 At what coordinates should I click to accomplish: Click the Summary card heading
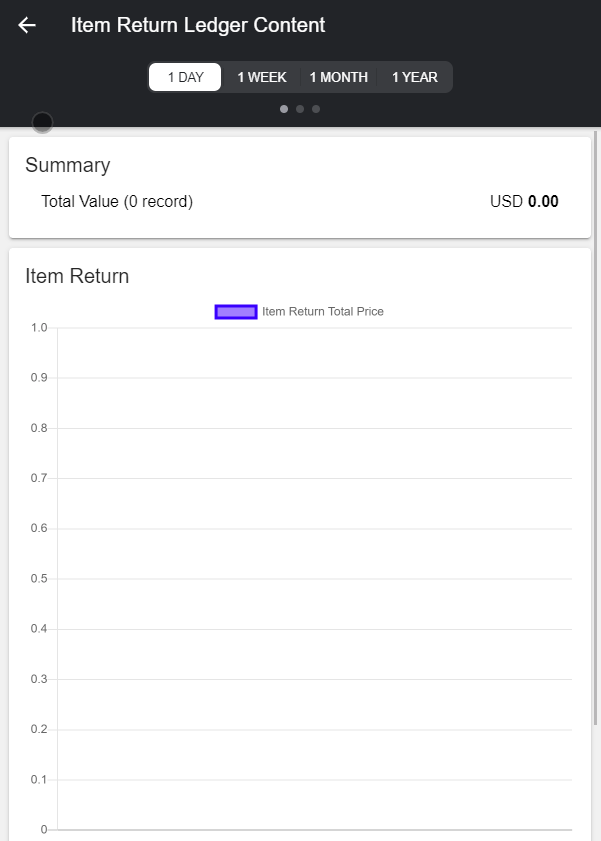tap(68, 166)
